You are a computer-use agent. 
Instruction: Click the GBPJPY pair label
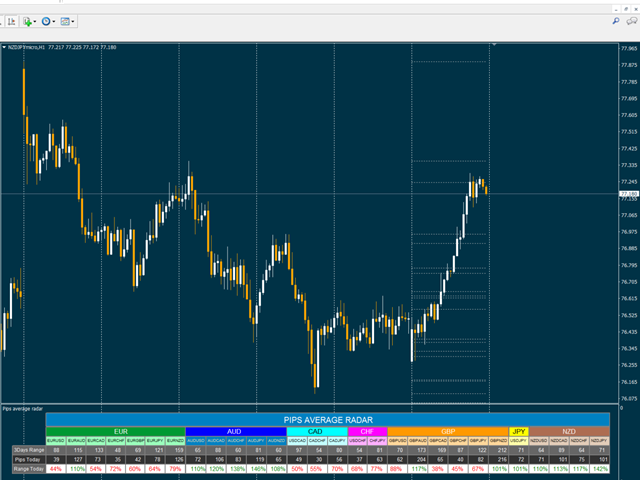(x=478, y=441)
